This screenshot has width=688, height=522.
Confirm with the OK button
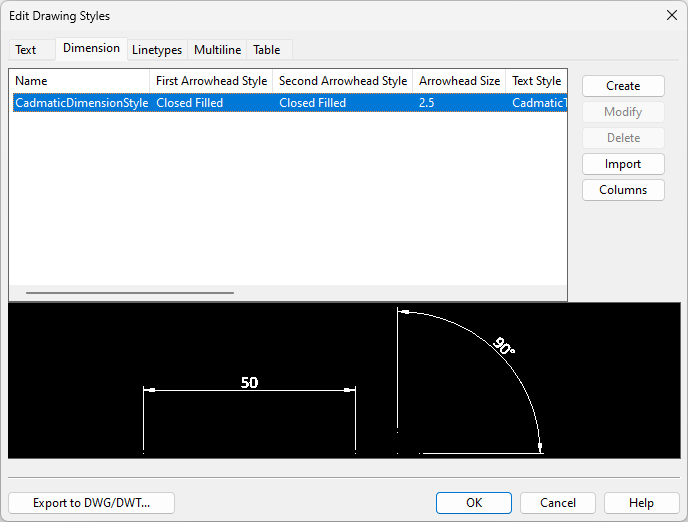point(474,503)
